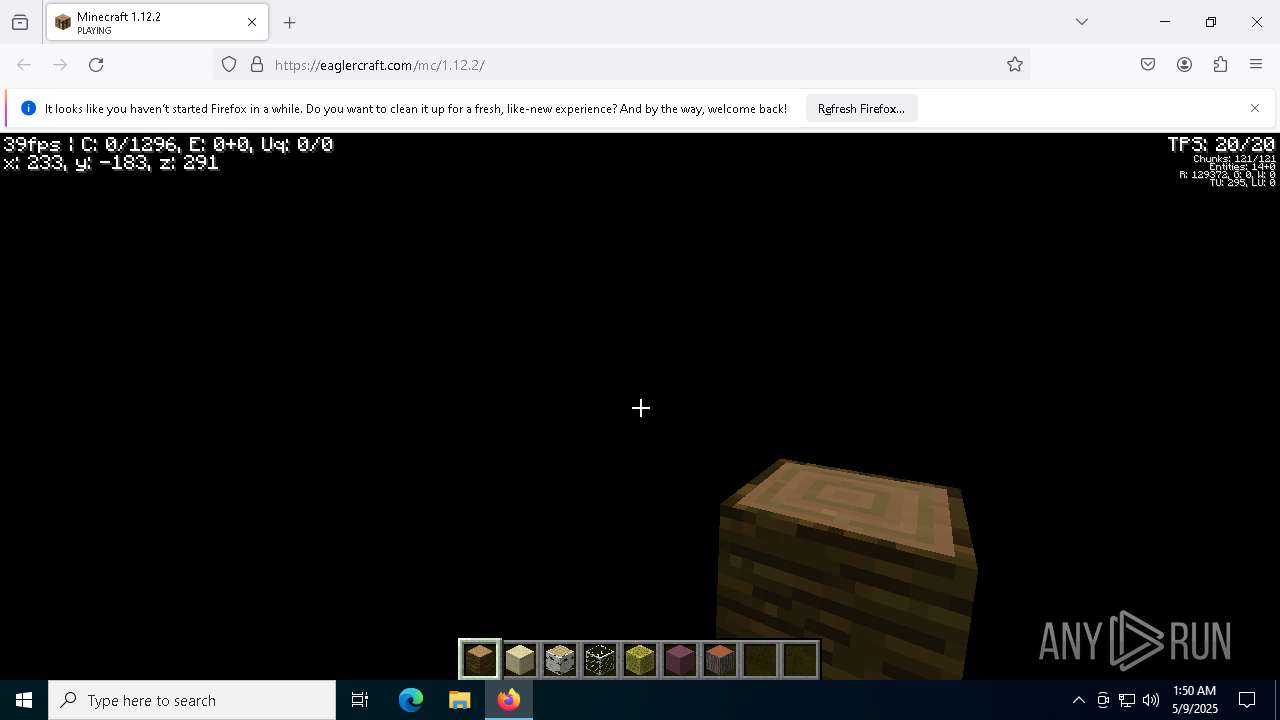Screen dimensions: 1280x720
Task: Select the acacia log hotbar slot
Action: pyautogui.click(x=720, y=660)
